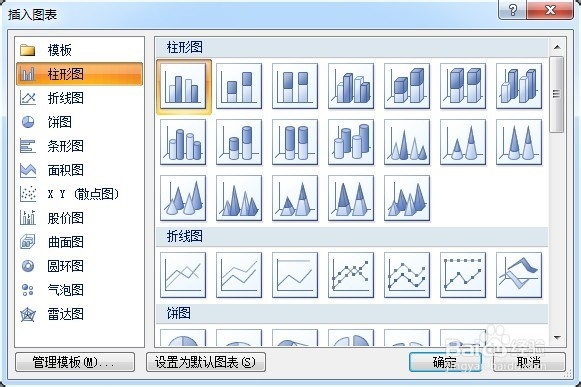Select the clustered cone chart icon
Image resolution: width=581 pixels, height=387 pixels.
tap(407, 142)
